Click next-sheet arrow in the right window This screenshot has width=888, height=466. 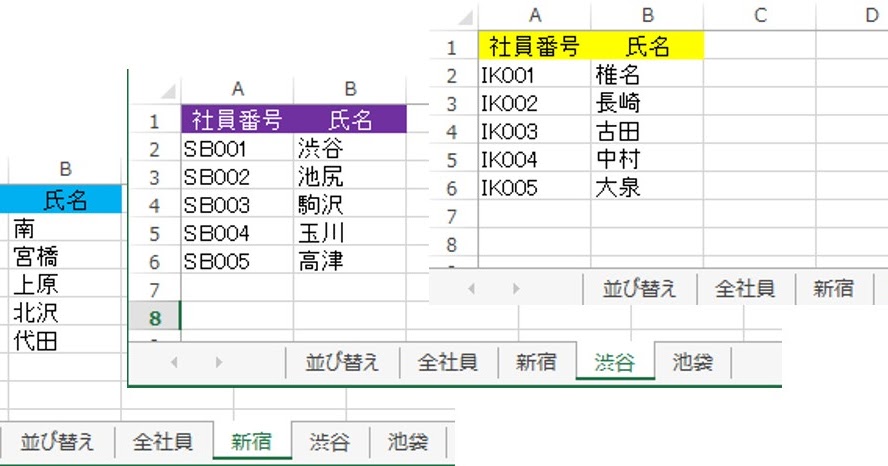click(516, 289)
